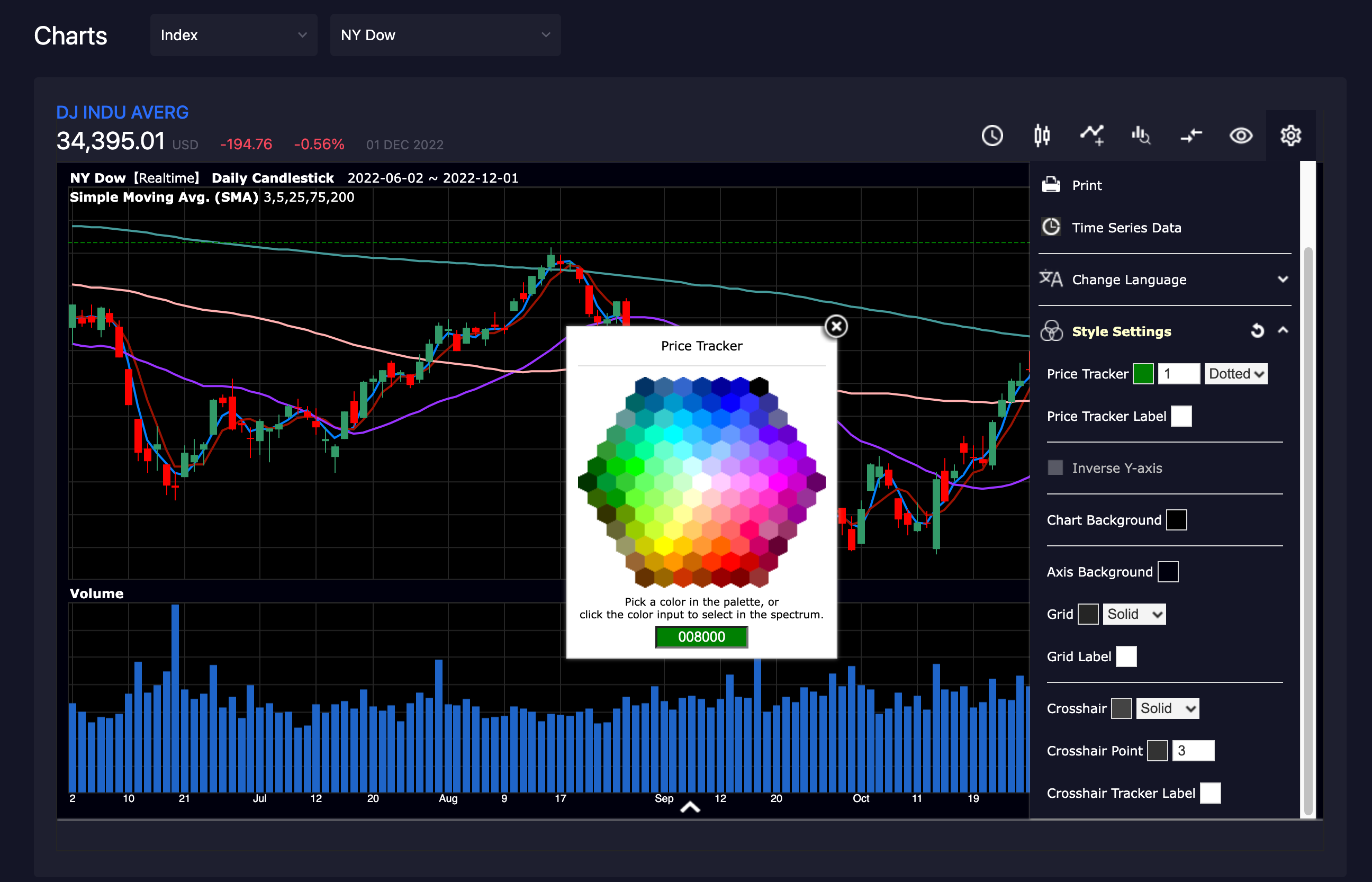Image resolution: width=1372 pixels, height=882 pixels.
Task: Pick the black hexagon at palette top-right
Action: (x=759, y=386)
